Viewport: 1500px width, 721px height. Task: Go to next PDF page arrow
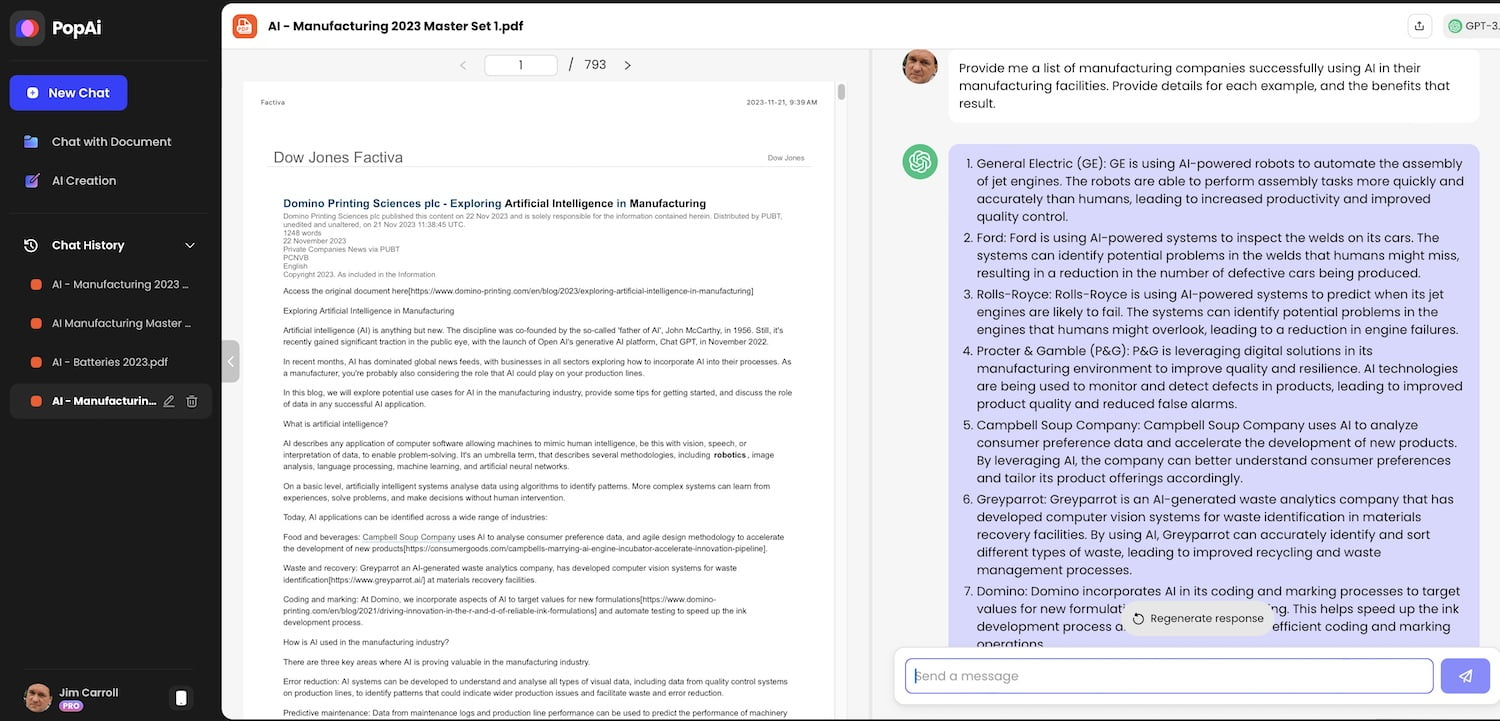[x=628, y=65]
